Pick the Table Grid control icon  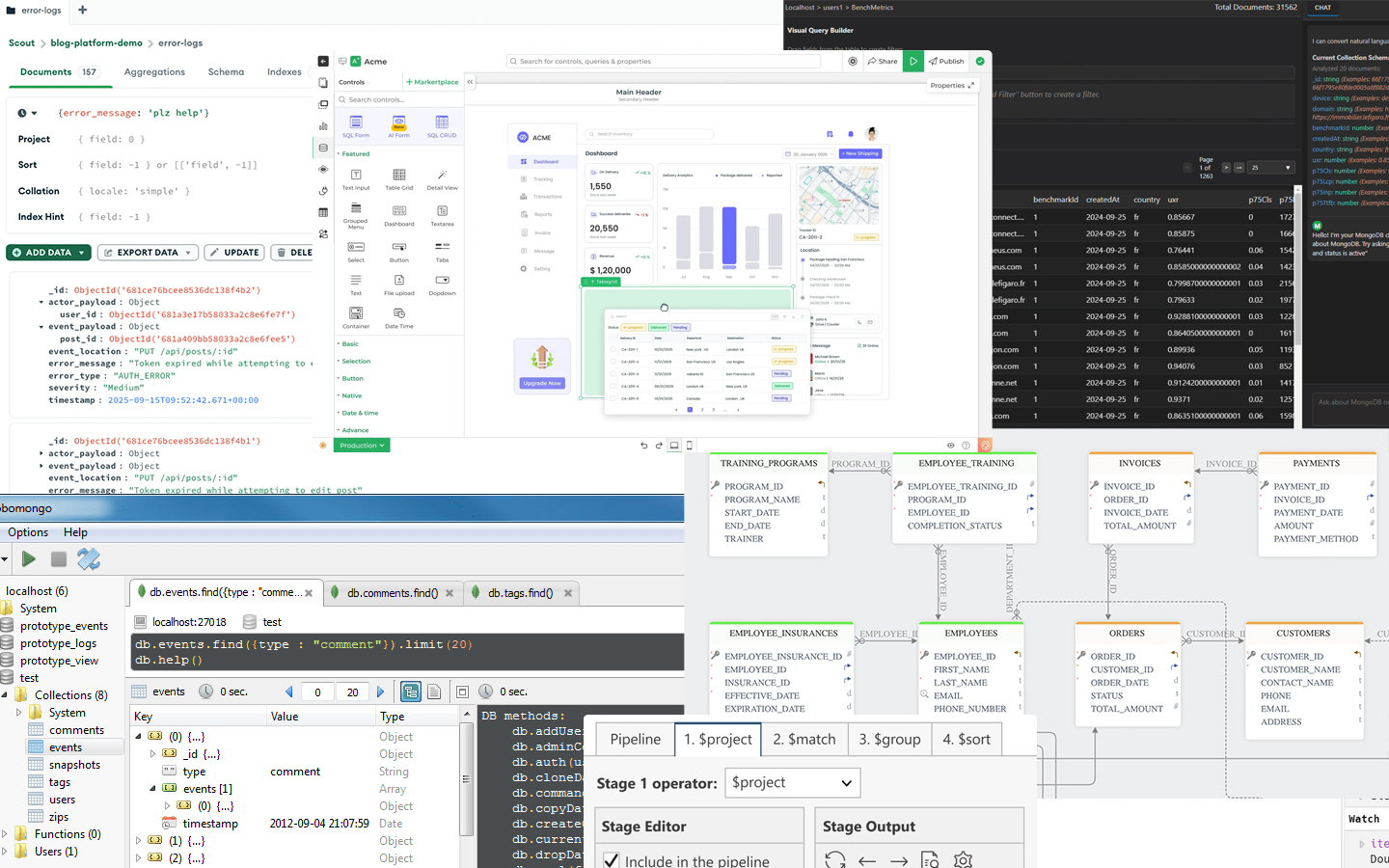(x=398, y=175)
